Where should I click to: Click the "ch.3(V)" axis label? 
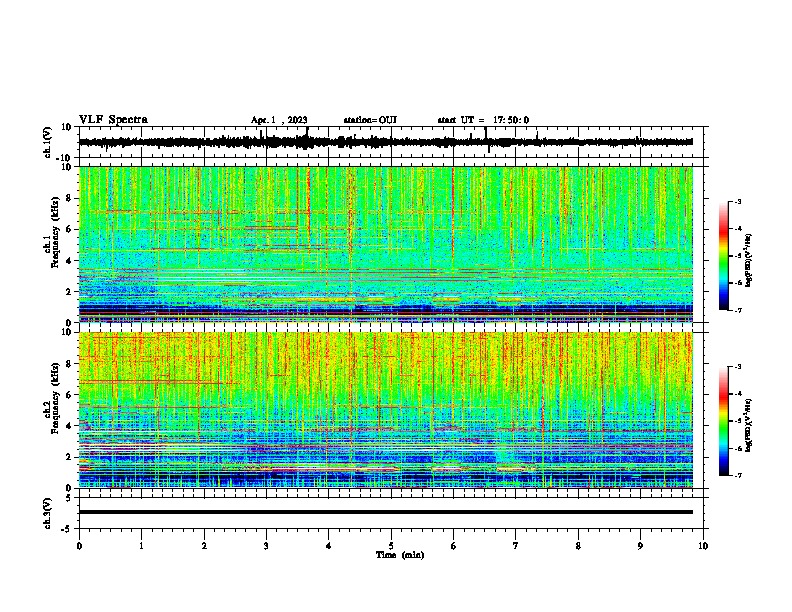[x=48, y=514]
